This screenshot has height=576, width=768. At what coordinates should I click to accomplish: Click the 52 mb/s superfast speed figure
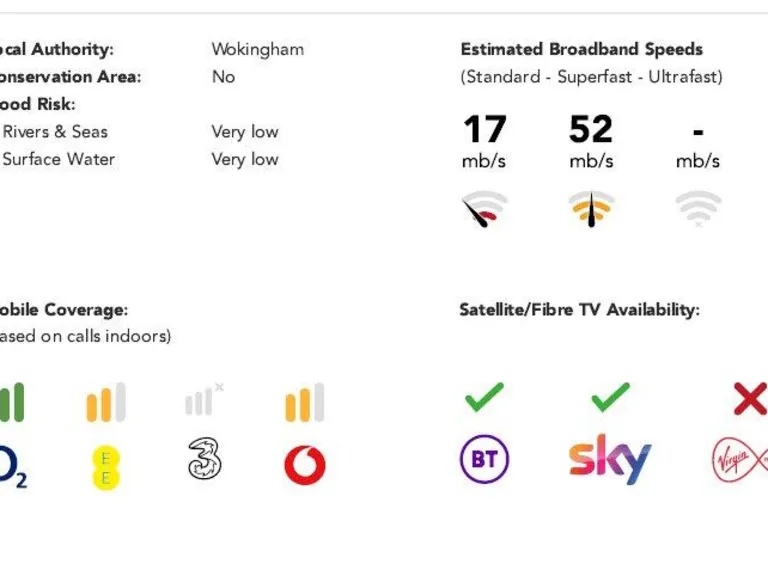[x=591, y=130]
